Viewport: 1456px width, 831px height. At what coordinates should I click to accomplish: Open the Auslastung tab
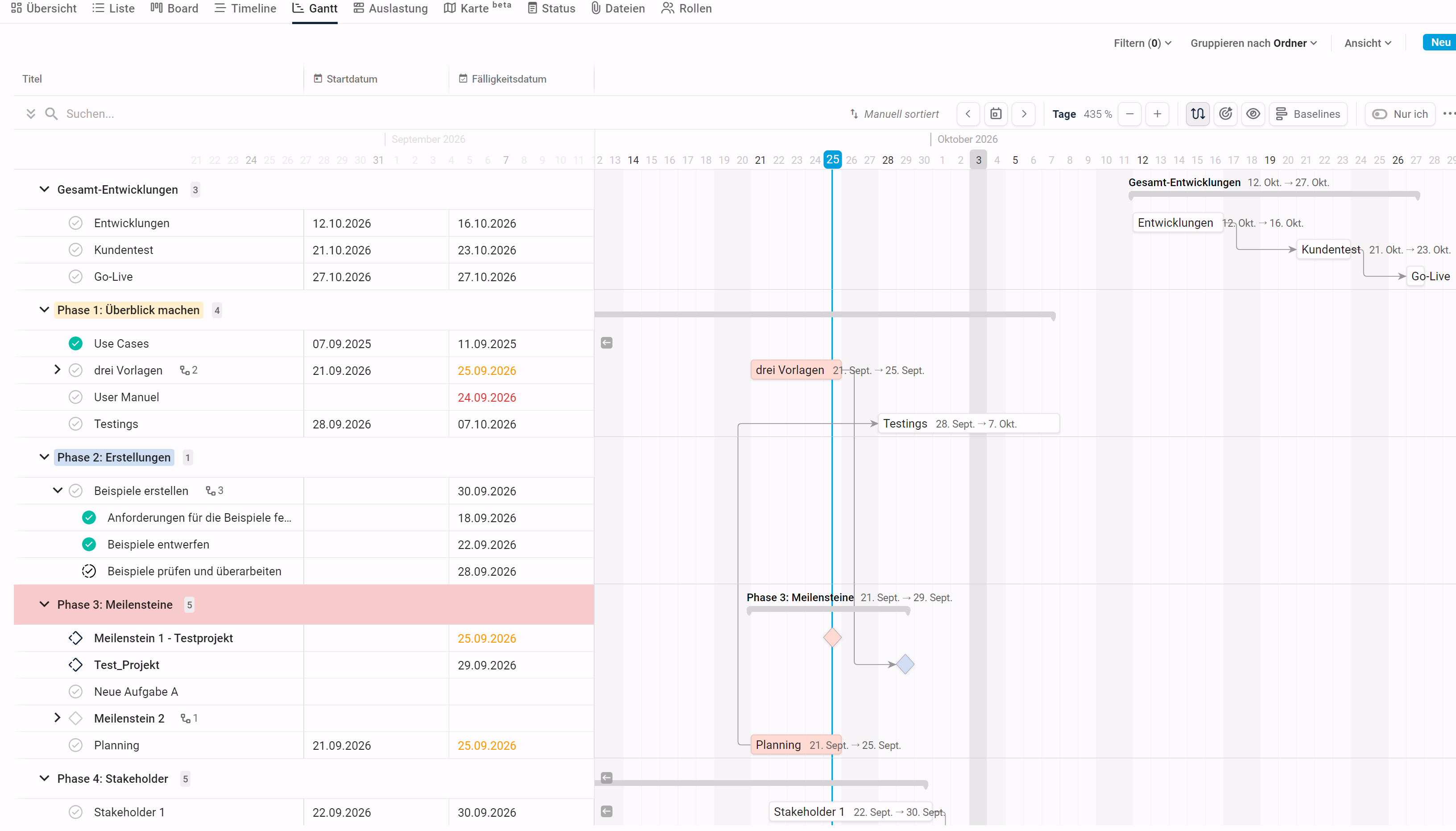391,8
